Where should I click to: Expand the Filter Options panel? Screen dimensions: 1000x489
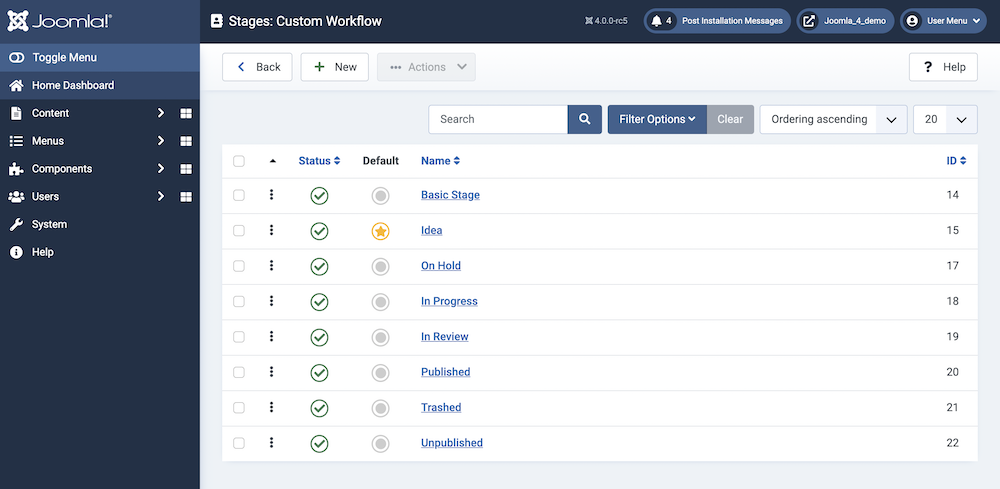[x=657, y=119]
